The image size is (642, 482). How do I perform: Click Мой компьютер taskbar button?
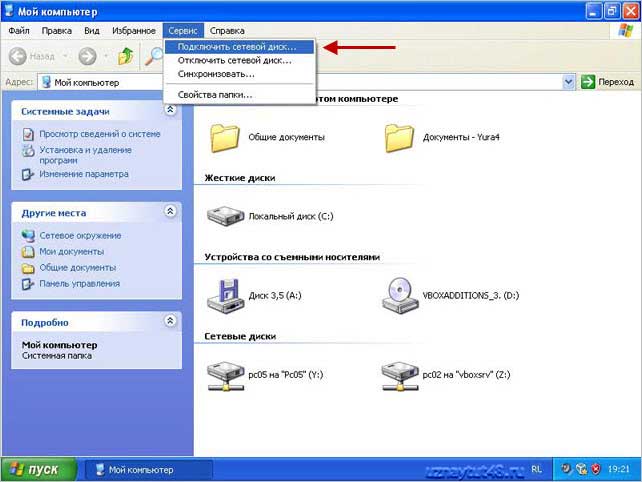[x=149, y=470]
